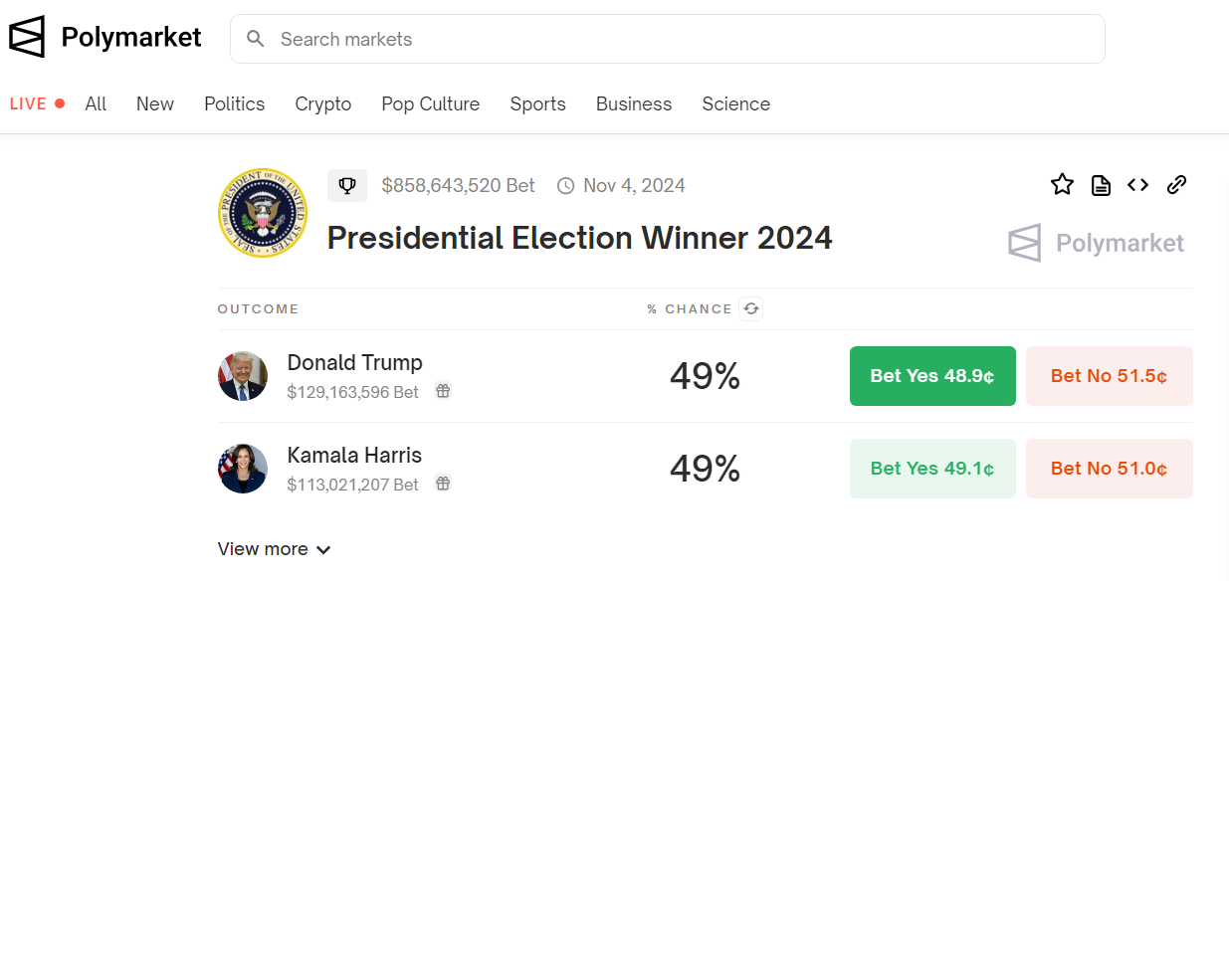Screen dimensions: 1229x980
Task: Favorite this market with the star icon
Action: click(x=1062, y=185)
